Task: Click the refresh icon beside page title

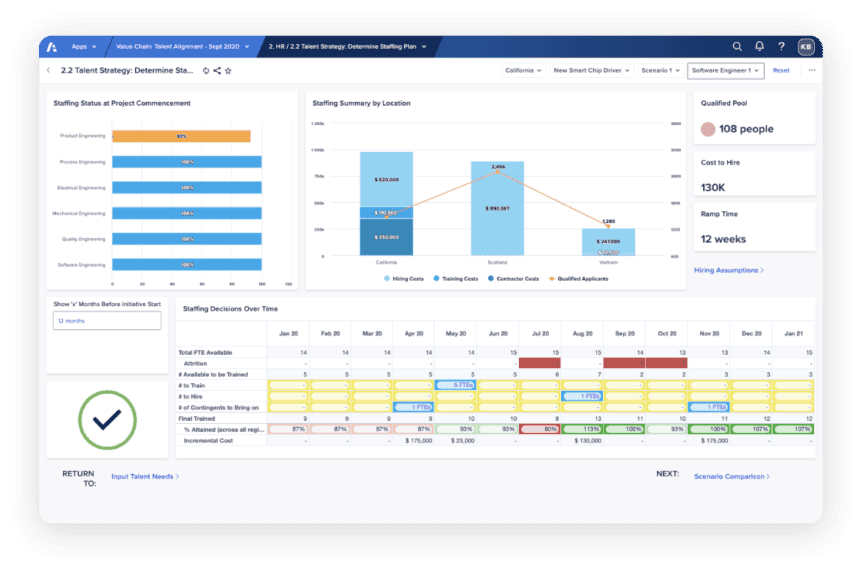Action: (x=206, y=71)
